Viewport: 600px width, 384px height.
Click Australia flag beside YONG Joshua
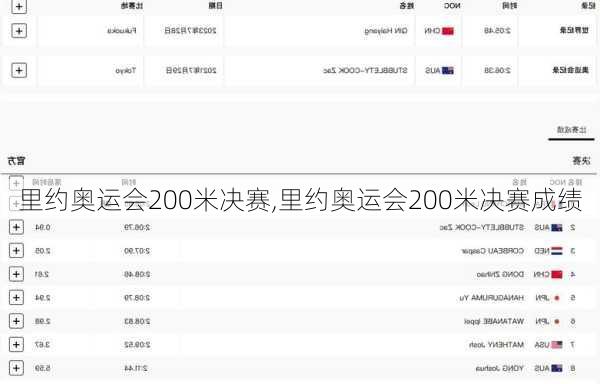coord(557,368)
